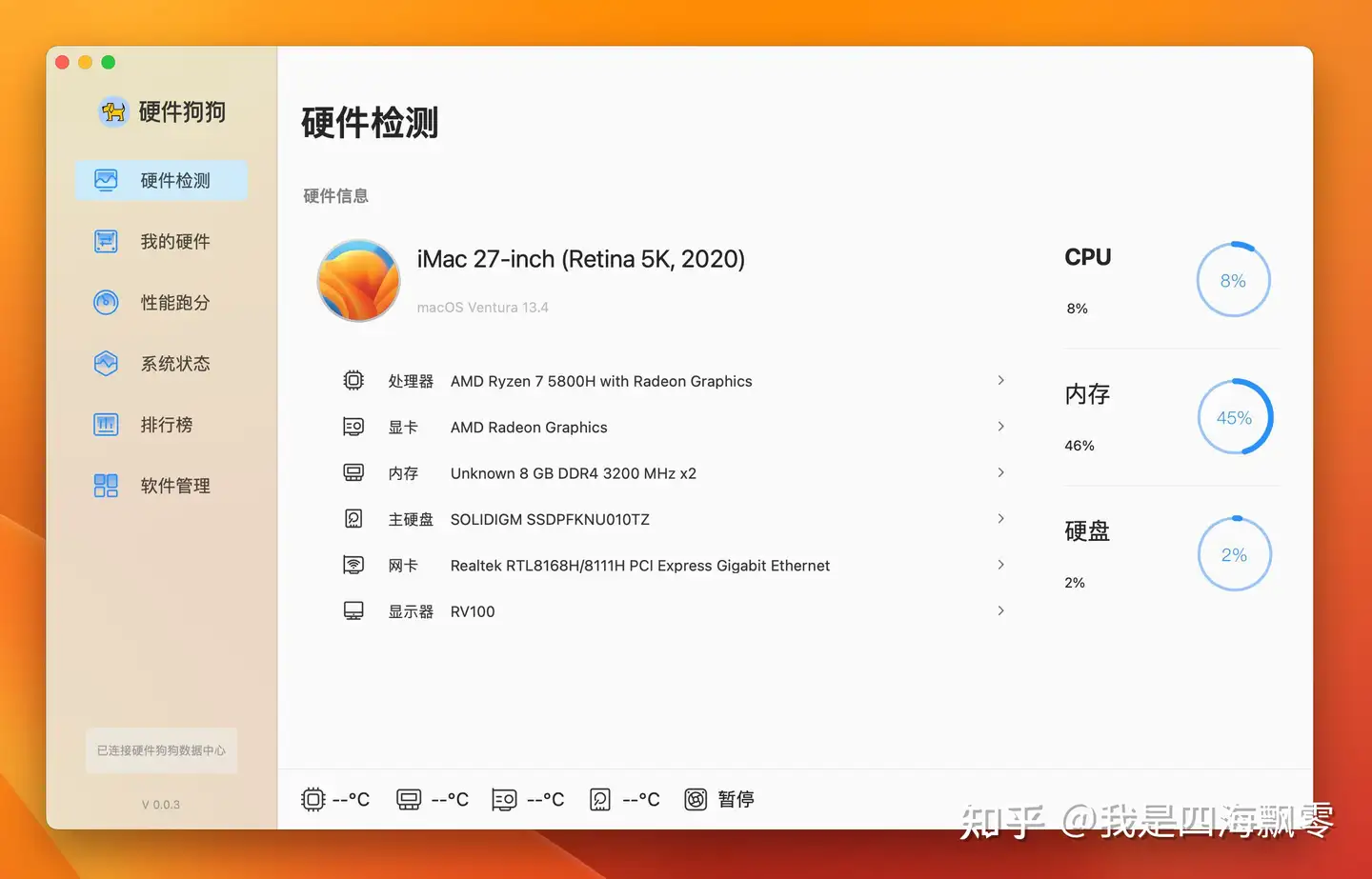Click the 显卡 graphics card icon

(353, 427)
